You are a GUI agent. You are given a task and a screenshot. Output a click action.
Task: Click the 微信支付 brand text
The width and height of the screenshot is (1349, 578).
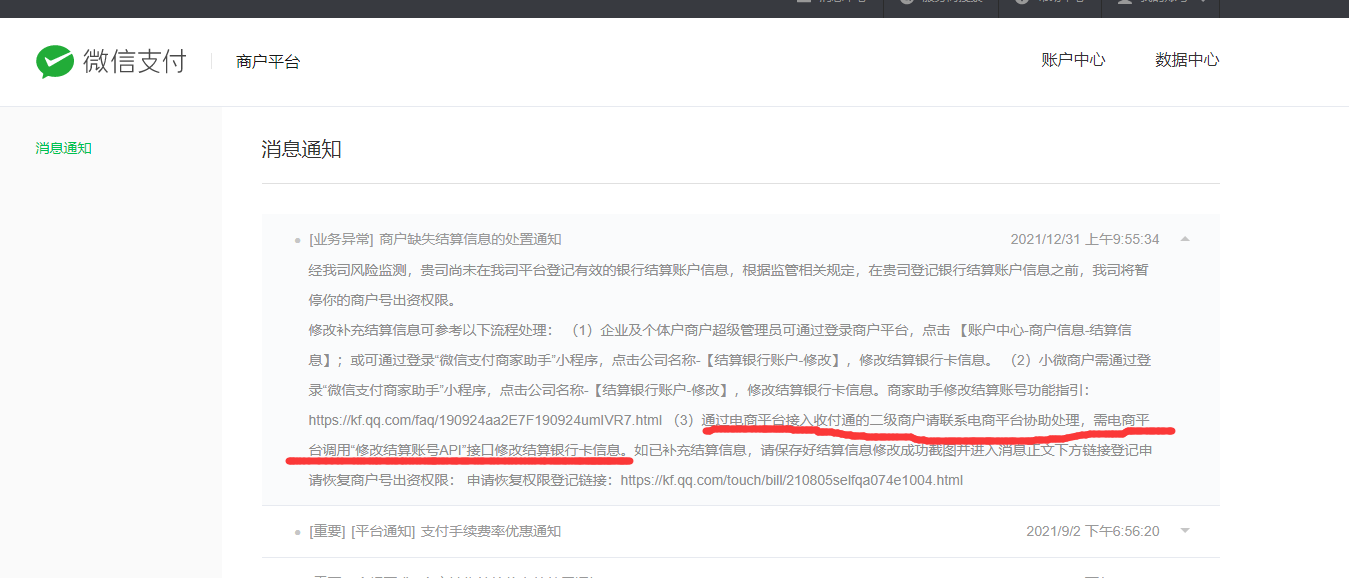click(135, 61)
